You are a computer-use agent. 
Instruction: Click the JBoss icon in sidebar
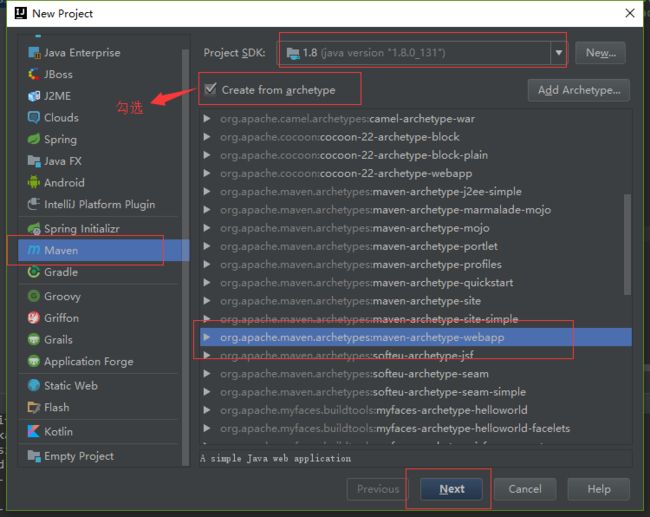coord(34,74)
